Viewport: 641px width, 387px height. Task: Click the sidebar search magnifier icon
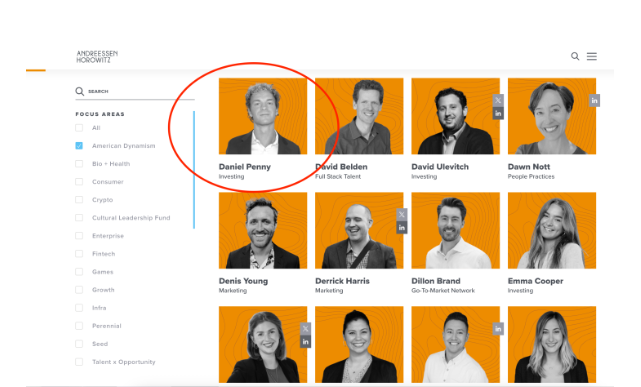pos(79,91)
